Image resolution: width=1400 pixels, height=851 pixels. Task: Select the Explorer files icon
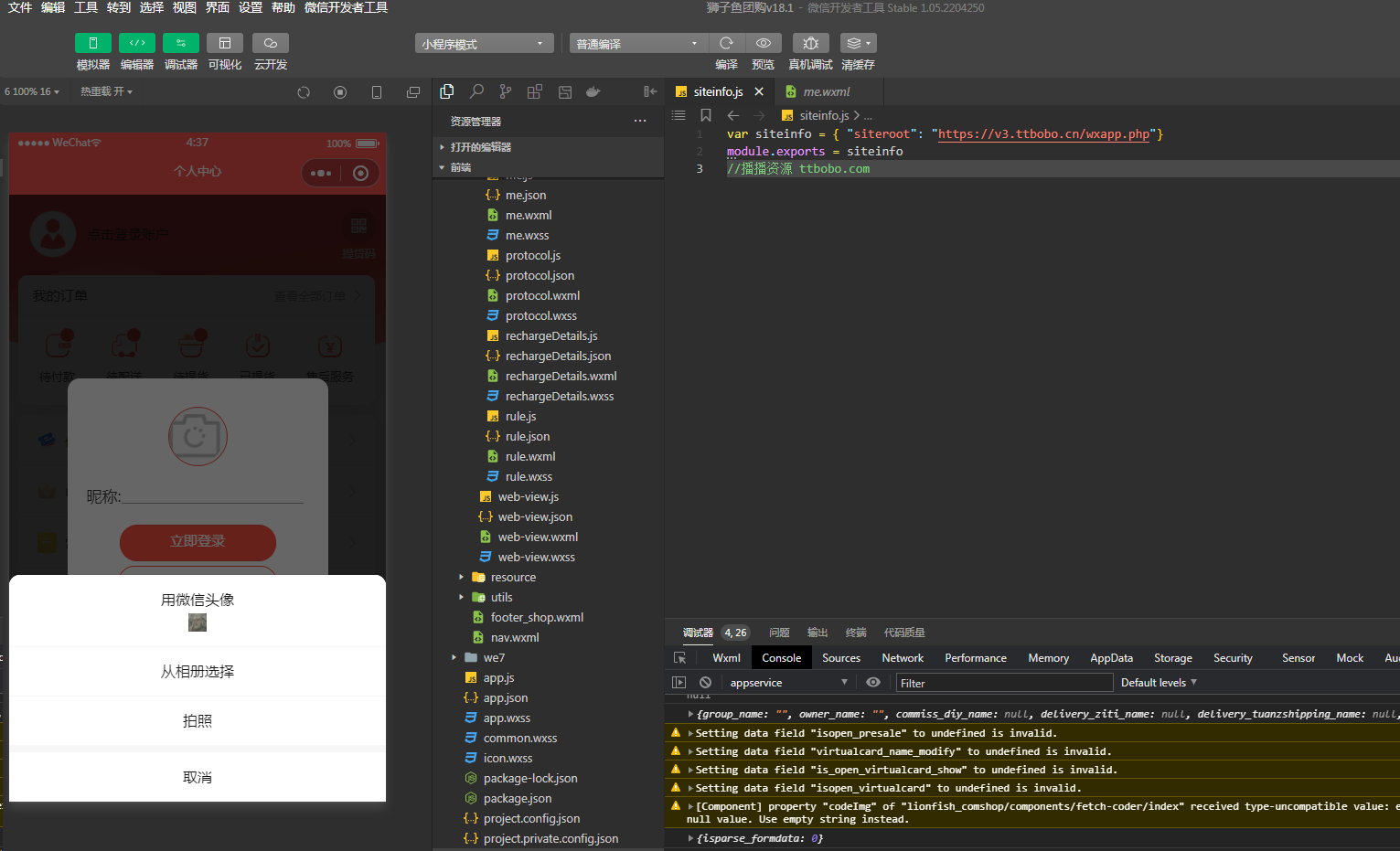point(447,91)
